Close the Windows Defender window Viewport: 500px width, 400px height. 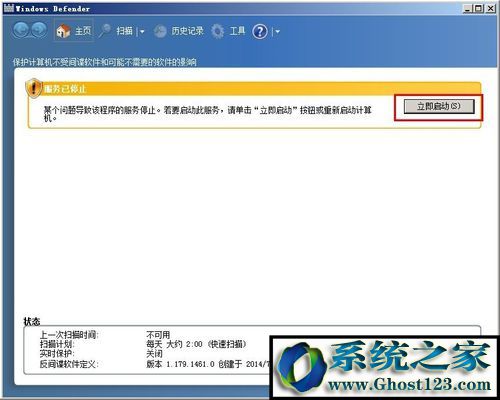coord(490,8)
